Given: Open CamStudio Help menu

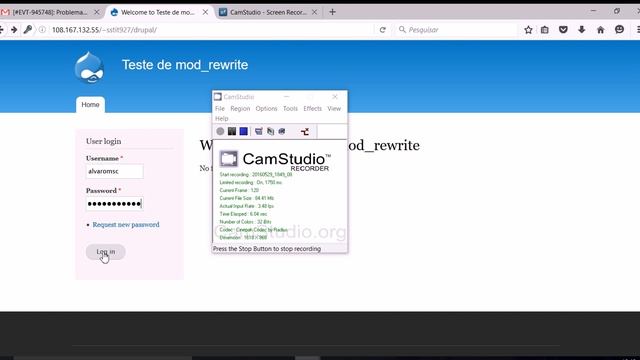Looking at the screenshot, I should point(221,119).
